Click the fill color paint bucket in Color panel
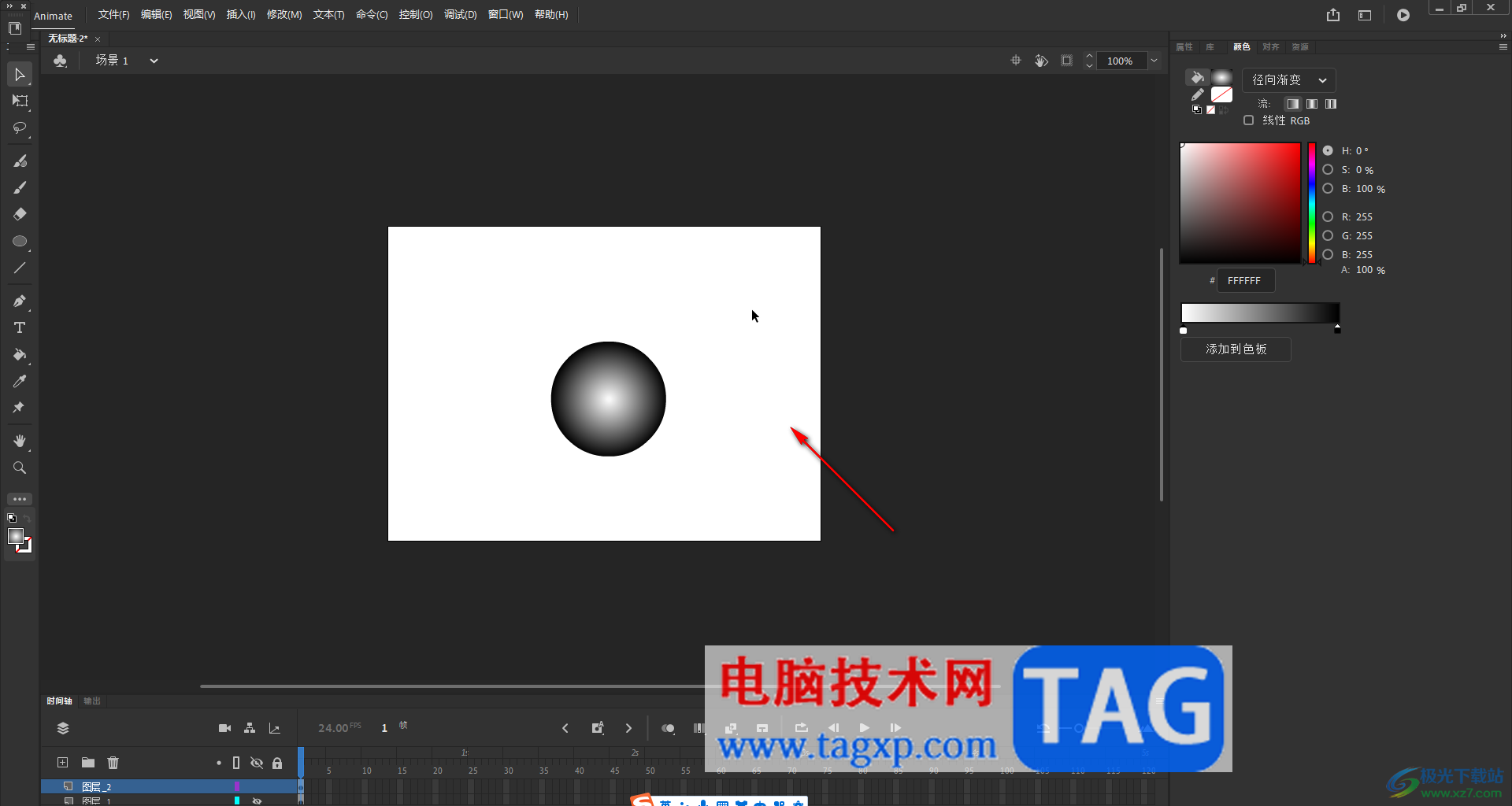The image size is (1512, 806). [x=1197, y=77]
